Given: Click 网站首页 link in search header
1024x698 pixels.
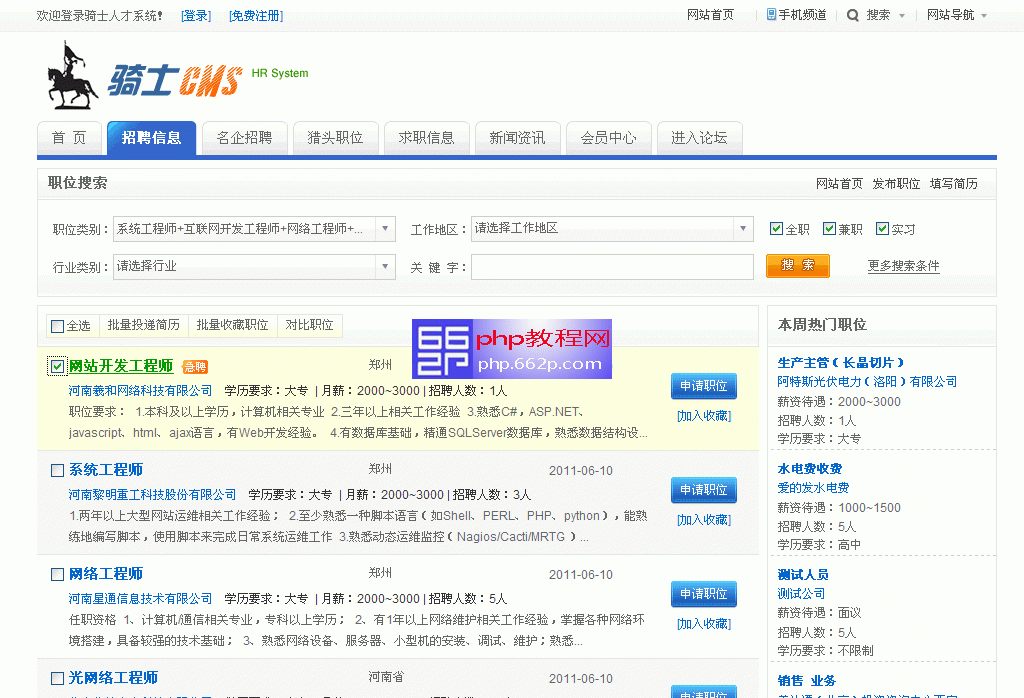Looking at the screenshot, I should click(839, 183).
